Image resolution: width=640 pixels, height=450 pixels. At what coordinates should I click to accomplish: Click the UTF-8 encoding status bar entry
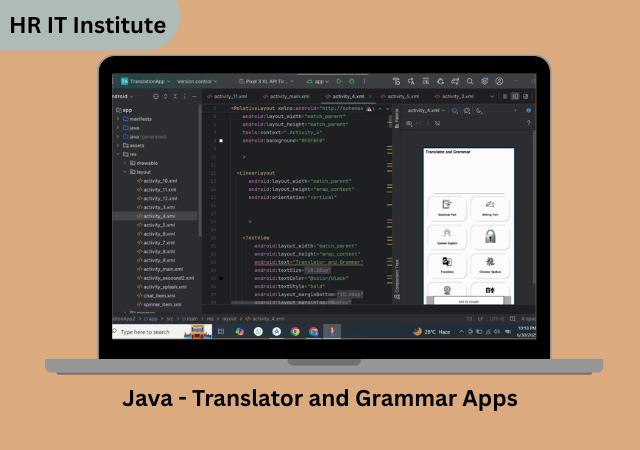496,319
